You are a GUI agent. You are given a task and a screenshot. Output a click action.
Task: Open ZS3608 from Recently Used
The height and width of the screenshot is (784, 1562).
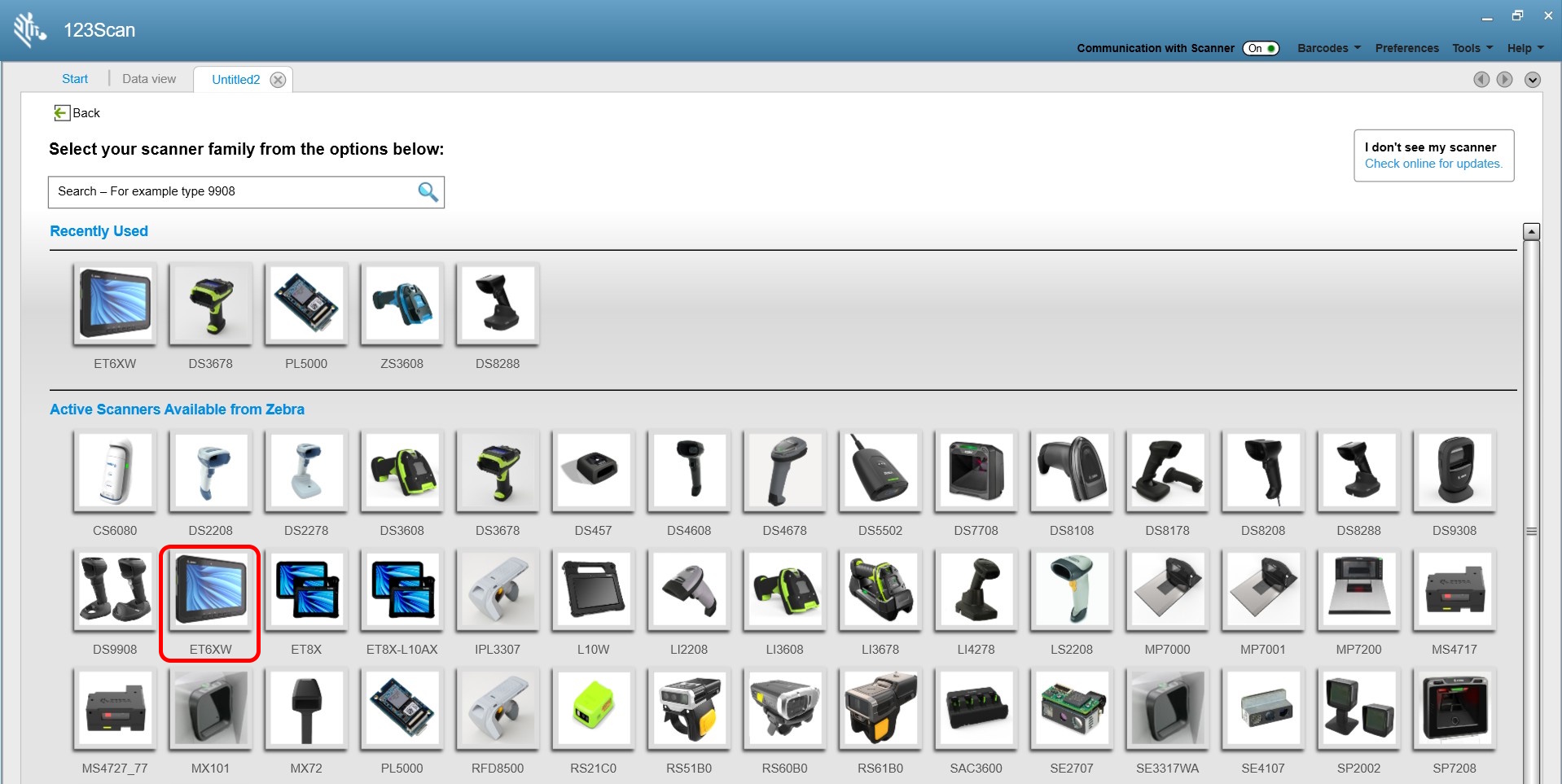coord(402,304)
